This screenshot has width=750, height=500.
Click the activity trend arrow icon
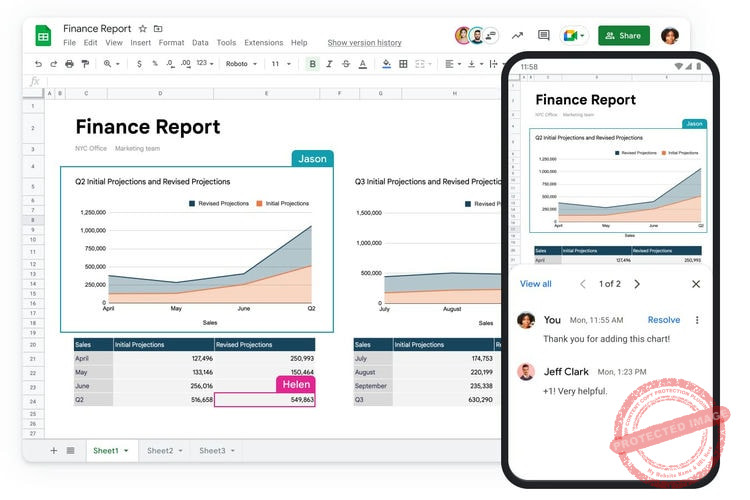(517, 35)
